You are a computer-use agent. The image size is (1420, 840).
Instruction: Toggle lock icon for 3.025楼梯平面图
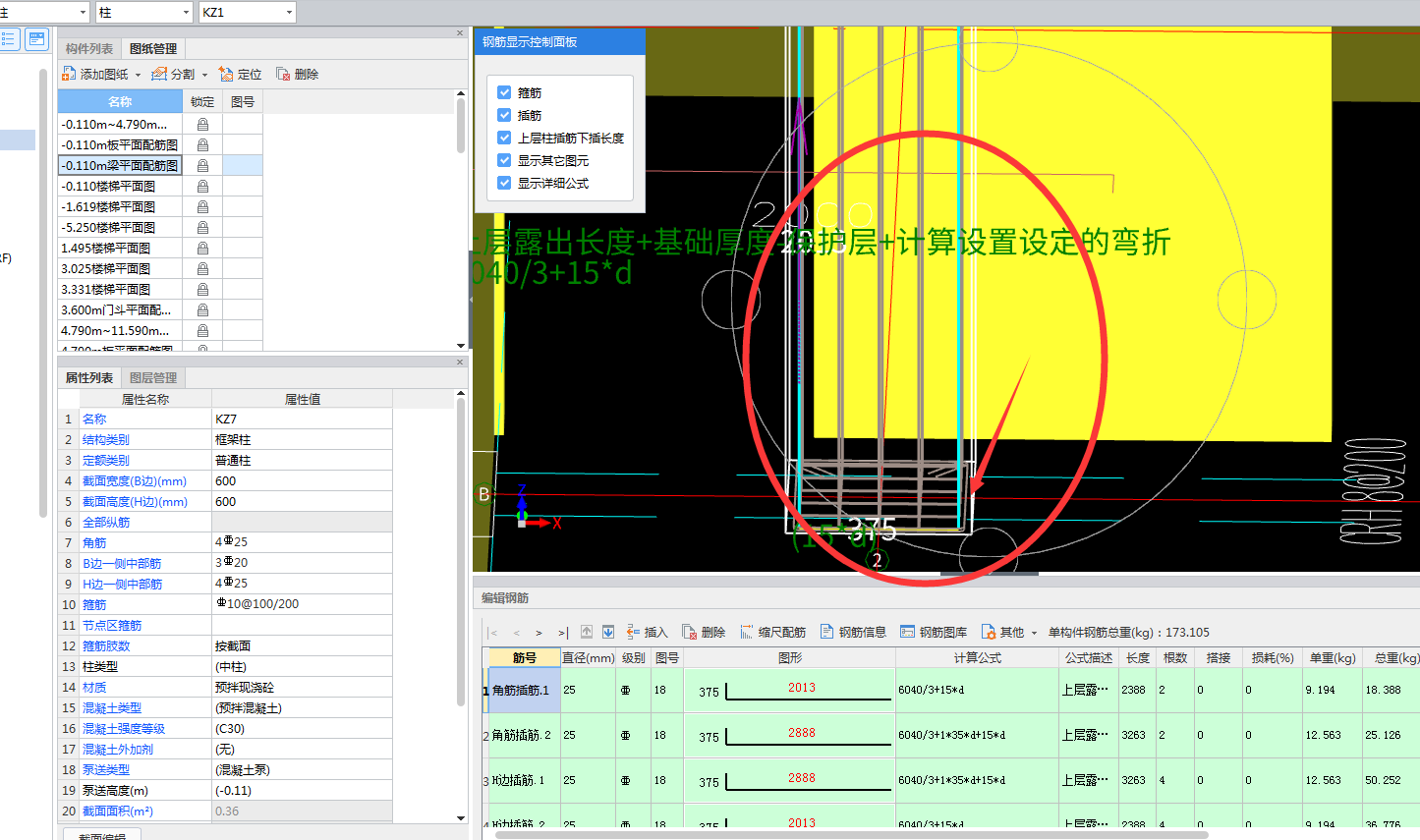point(202,269)
